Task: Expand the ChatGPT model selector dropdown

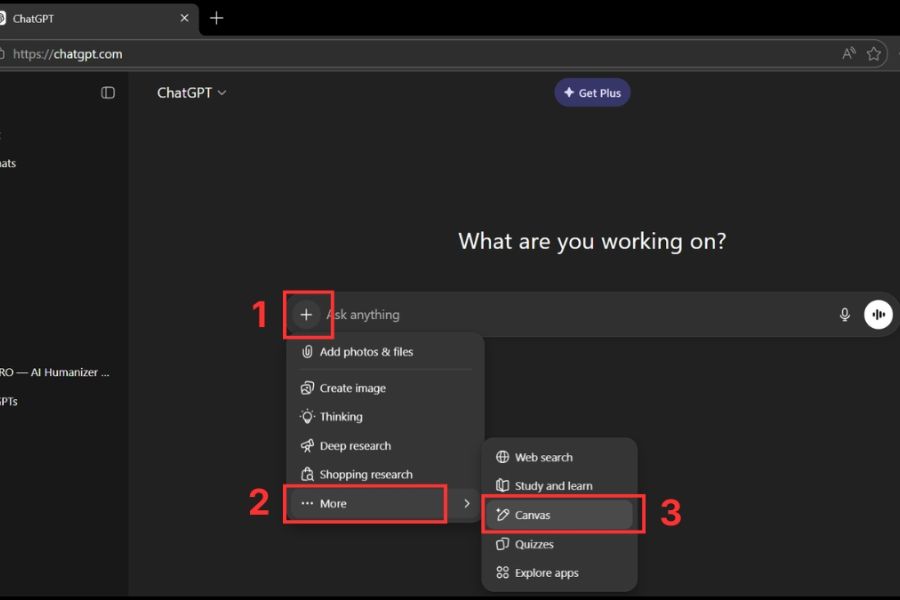Action: [192, 93]
